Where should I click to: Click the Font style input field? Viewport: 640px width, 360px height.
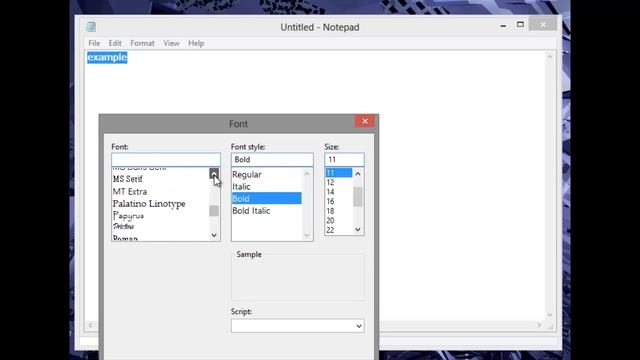(272, 160)
